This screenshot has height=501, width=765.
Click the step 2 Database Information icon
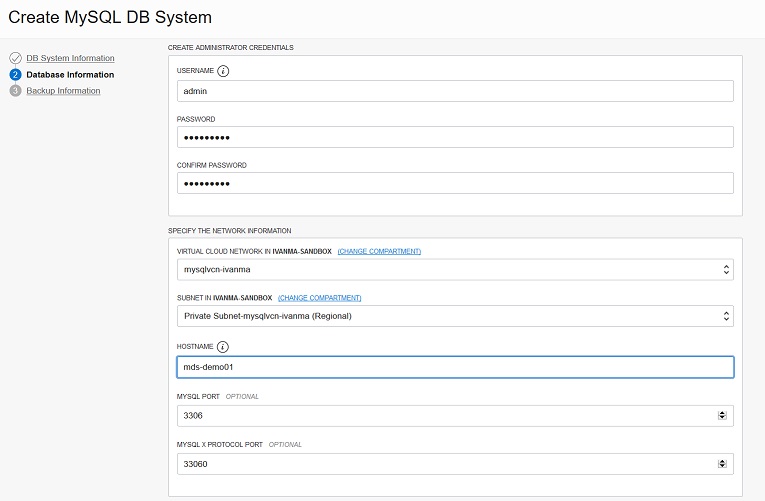pos(15,74)
